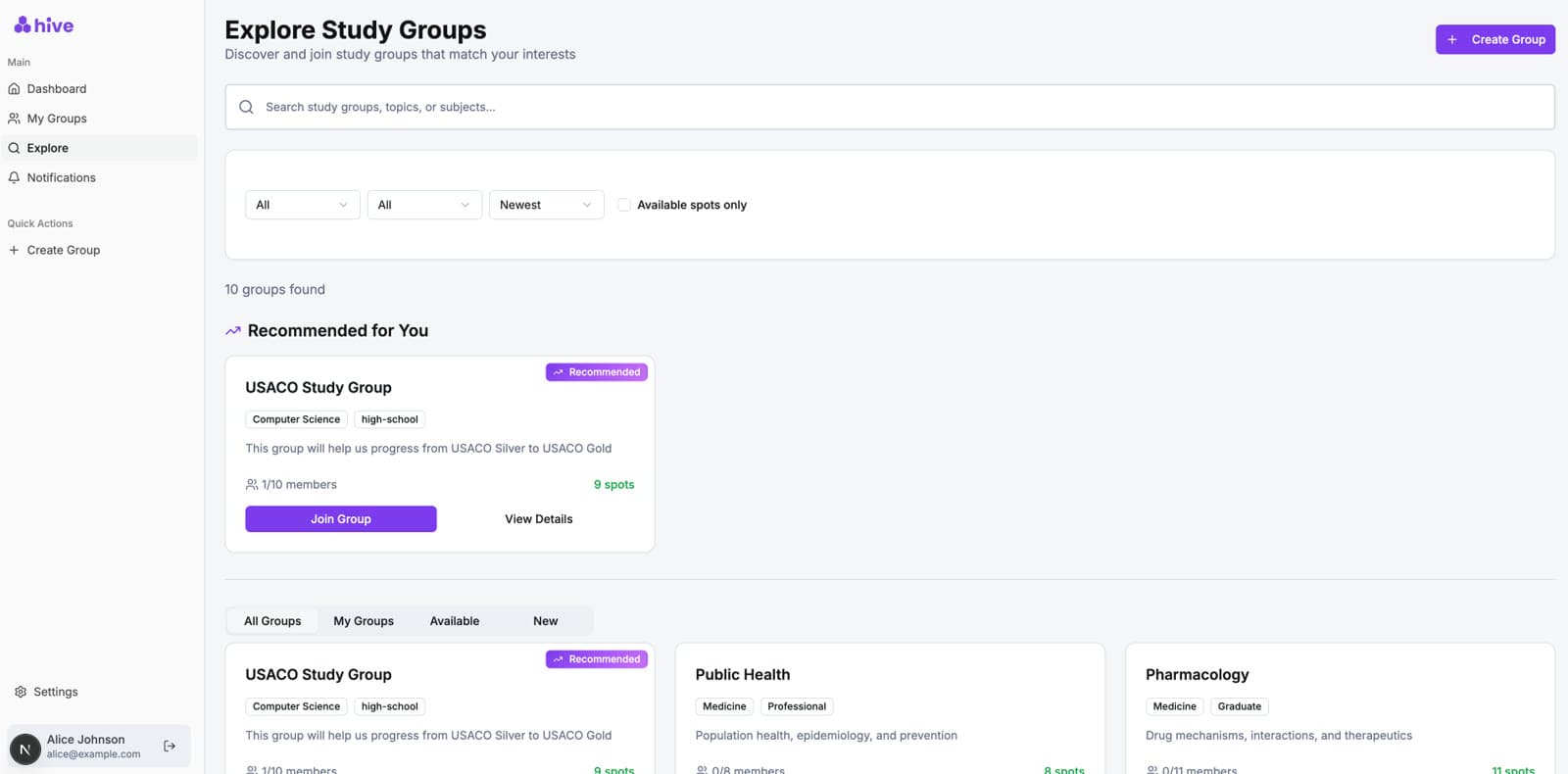
Task: Join the recommended USACO Study Group
Action: pos(341,519)
